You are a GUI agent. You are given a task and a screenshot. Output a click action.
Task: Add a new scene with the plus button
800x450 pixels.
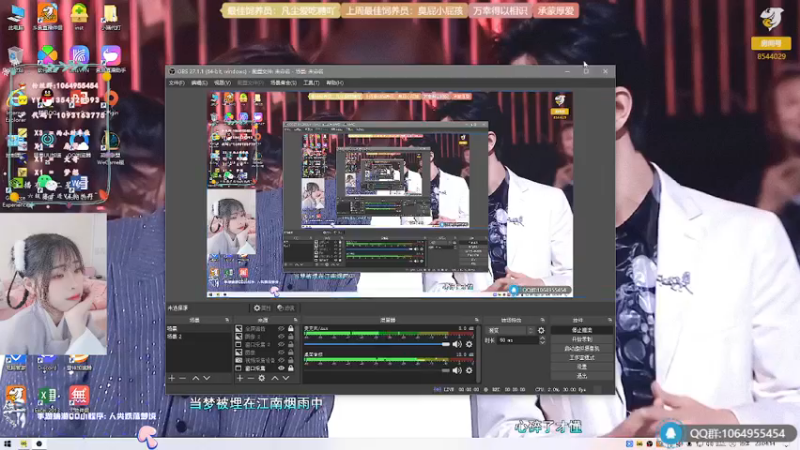pos(171,378)
